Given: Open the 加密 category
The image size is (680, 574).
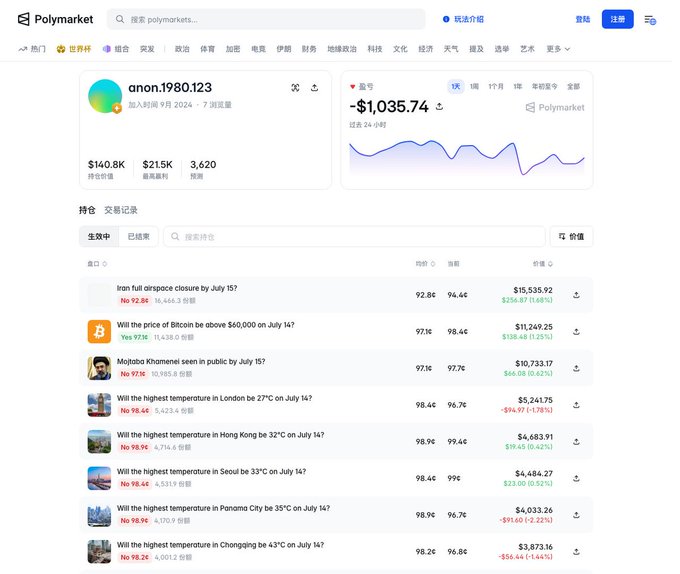Looking at the screenshot, I should click(233, 49).
